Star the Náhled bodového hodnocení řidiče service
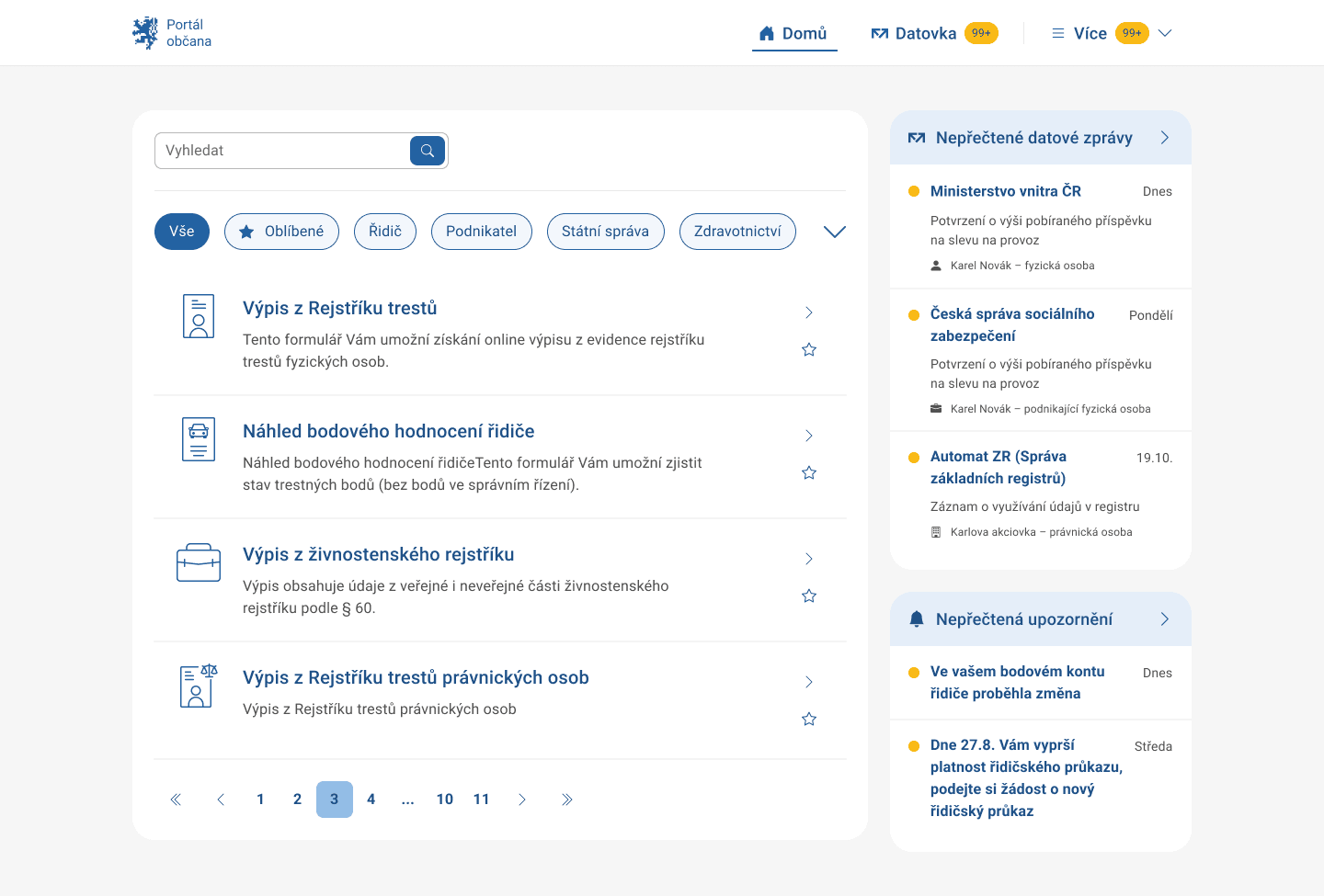 point(808,472)
